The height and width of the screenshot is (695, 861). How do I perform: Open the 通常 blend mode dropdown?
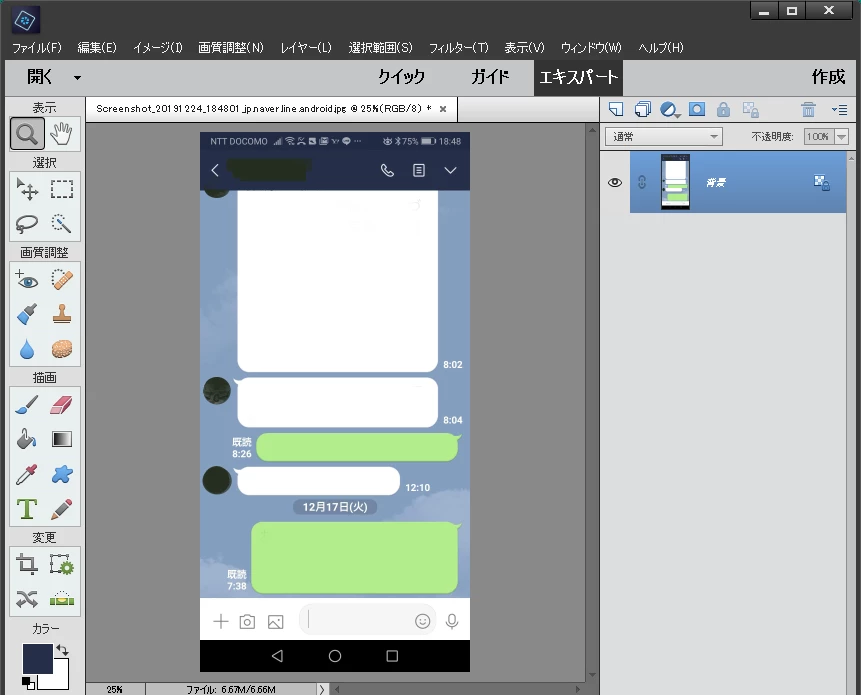coord(663,136)
